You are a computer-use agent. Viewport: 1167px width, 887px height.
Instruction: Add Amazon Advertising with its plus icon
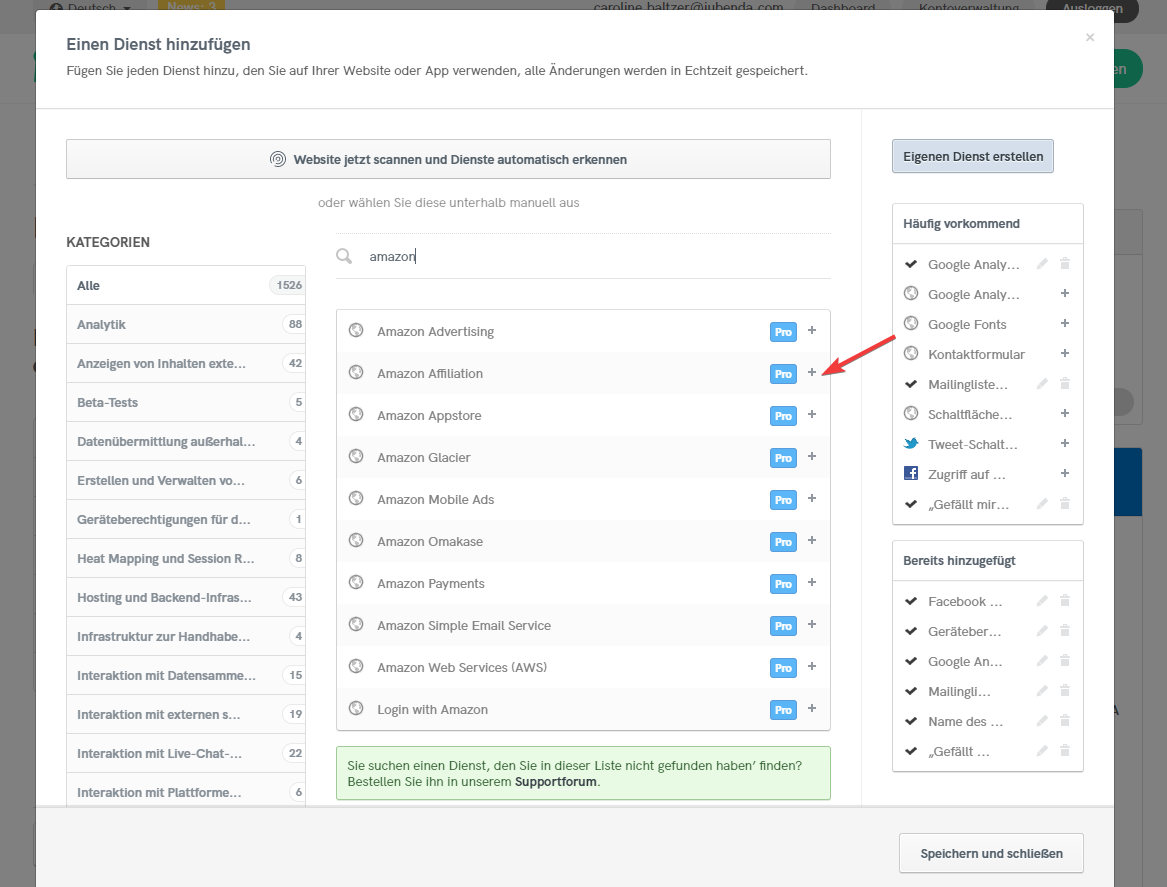(x=811, y=331)
